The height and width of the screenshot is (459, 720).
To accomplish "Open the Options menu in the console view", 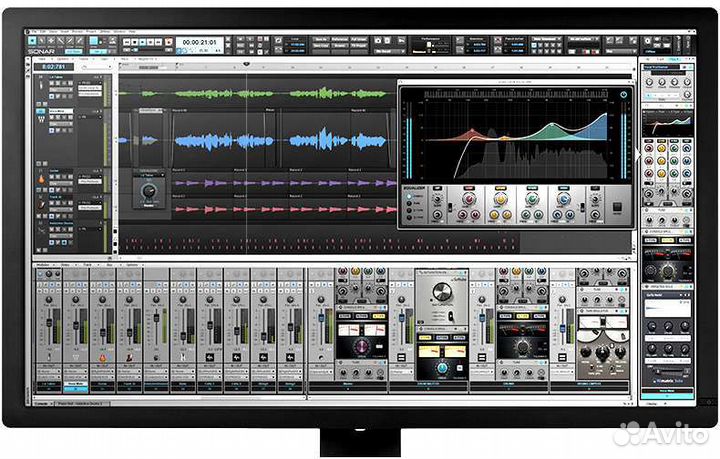I will [x=132, y=263].
